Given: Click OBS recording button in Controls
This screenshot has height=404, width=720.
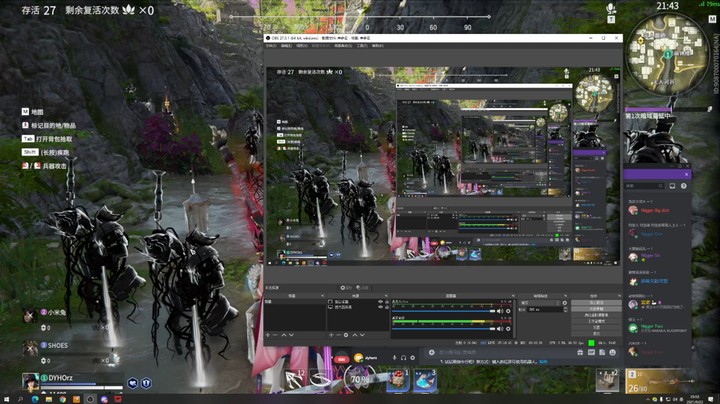Looking at the screenshot, I should [596, 309].
